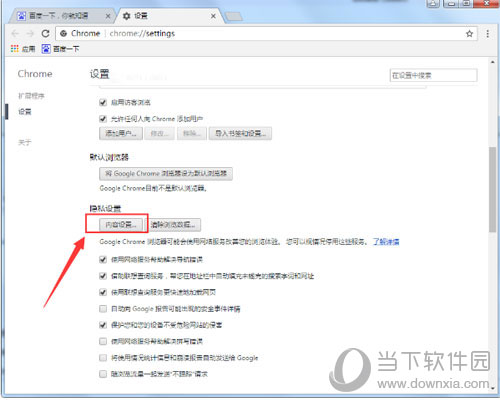Click the settings page scrollbar thumb
This screenshot has width=500, height=402.
[x=492, y=189]
